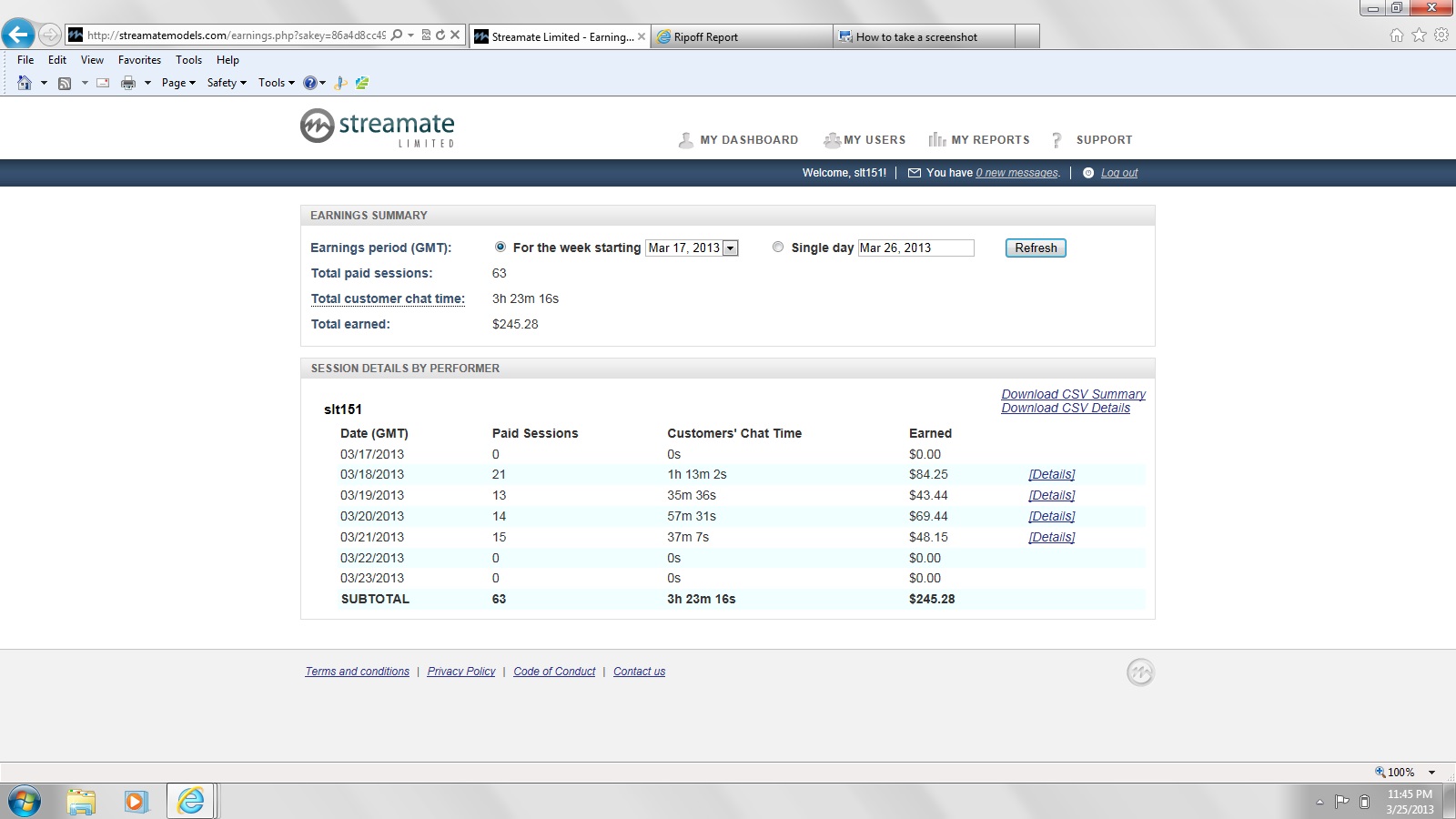
Task: Go back with the browser back arrow
Action: click(18, 35)
